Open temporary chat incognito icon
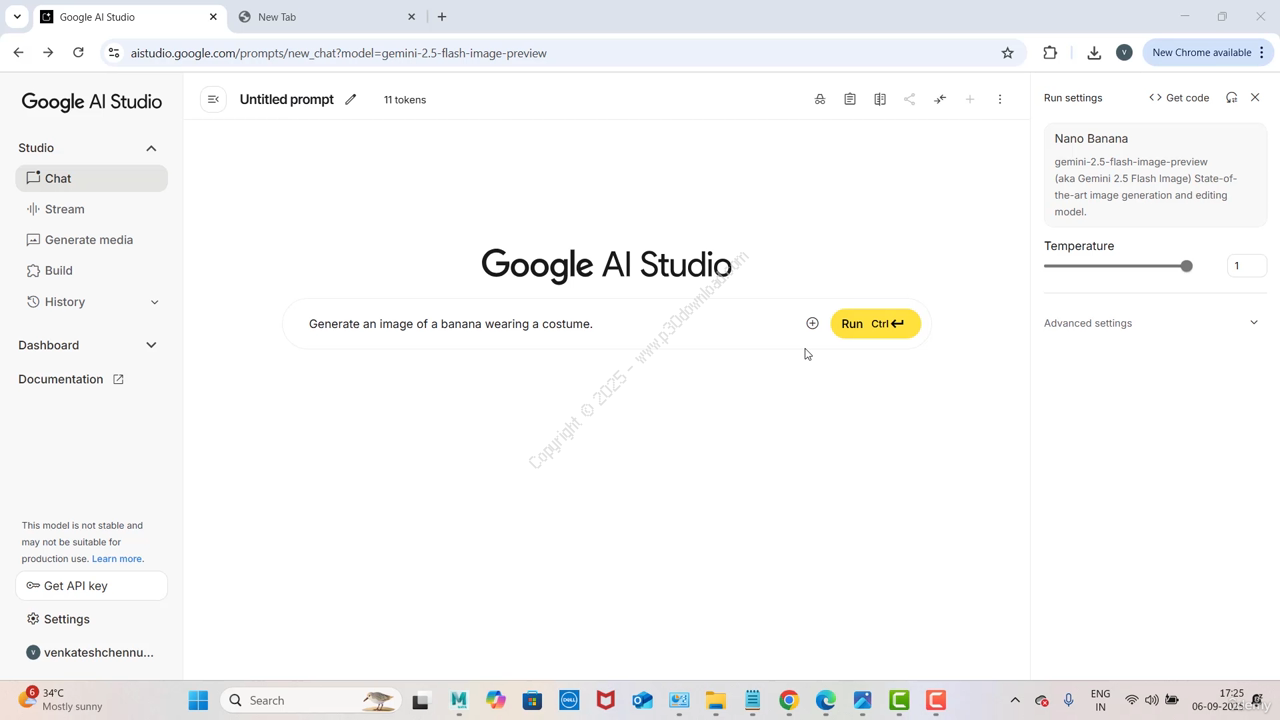Screen dimensions: 1280x720 click(820, 99)
